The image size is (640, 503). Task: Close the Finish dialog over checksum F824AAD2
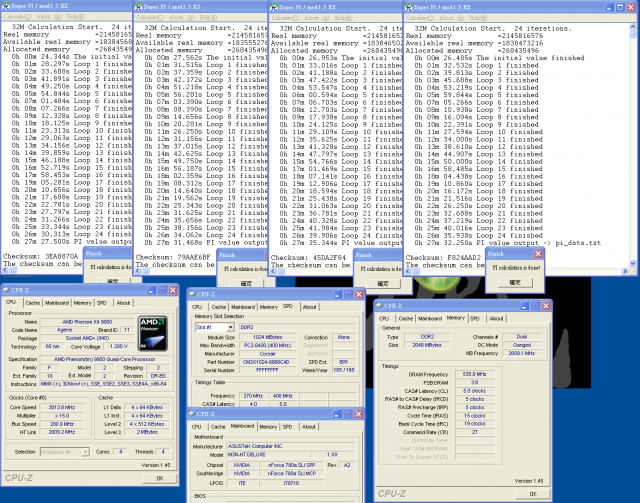click(538, 254)
